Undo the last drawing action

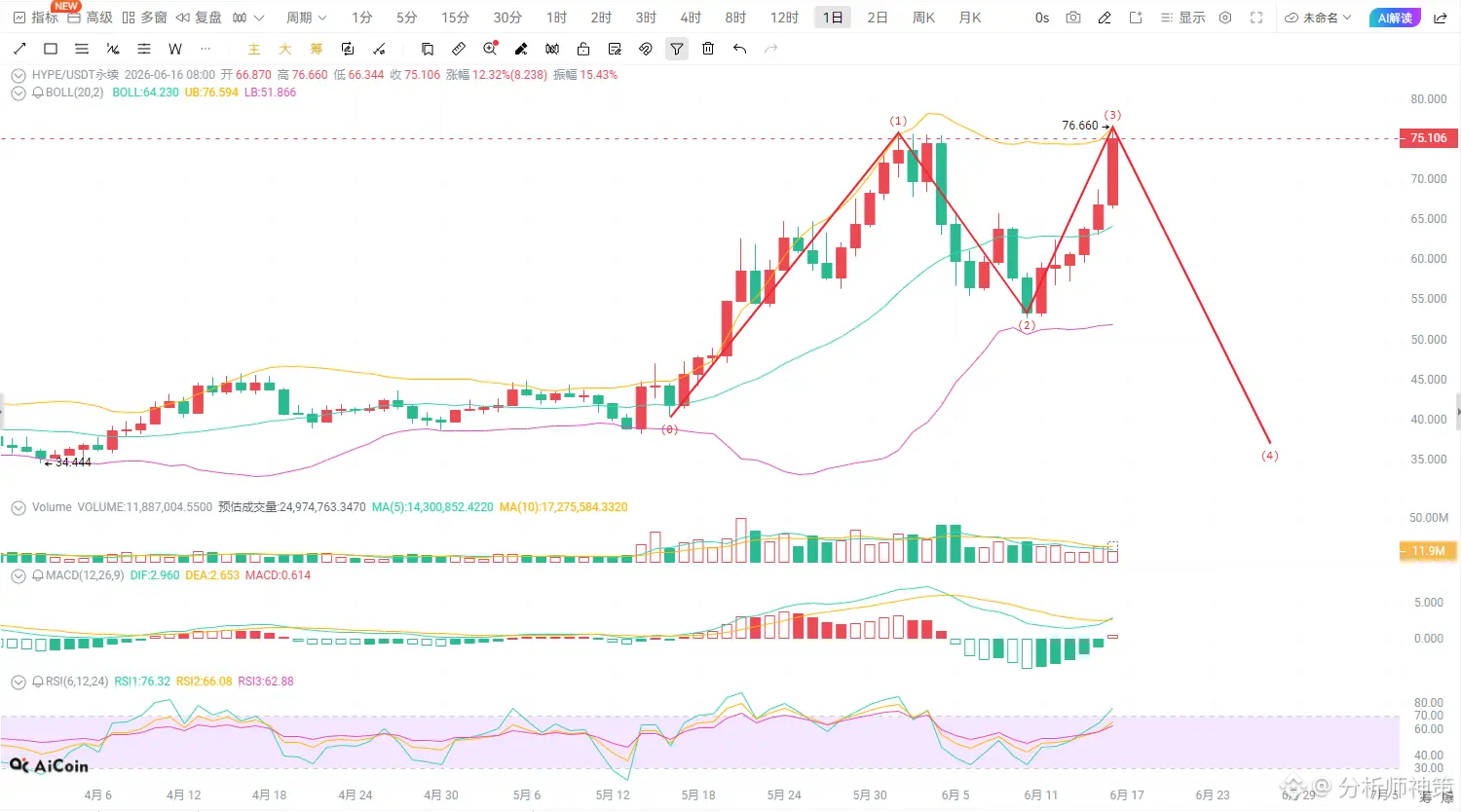[x=739, y=49]
